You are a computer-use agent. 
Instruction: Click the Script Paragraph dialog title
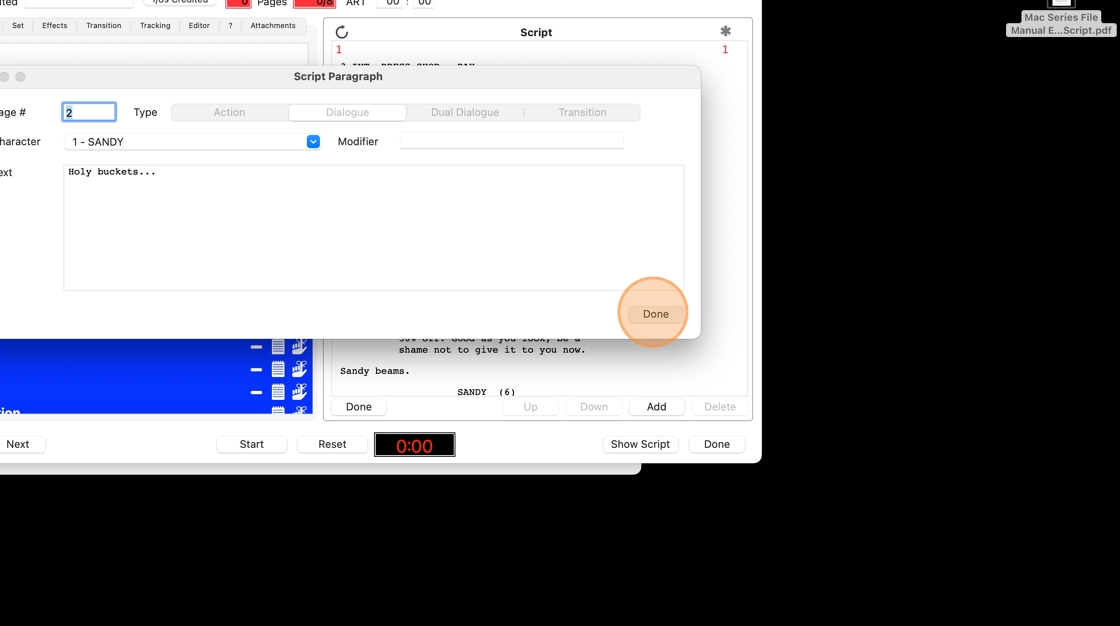pos(338,76)
